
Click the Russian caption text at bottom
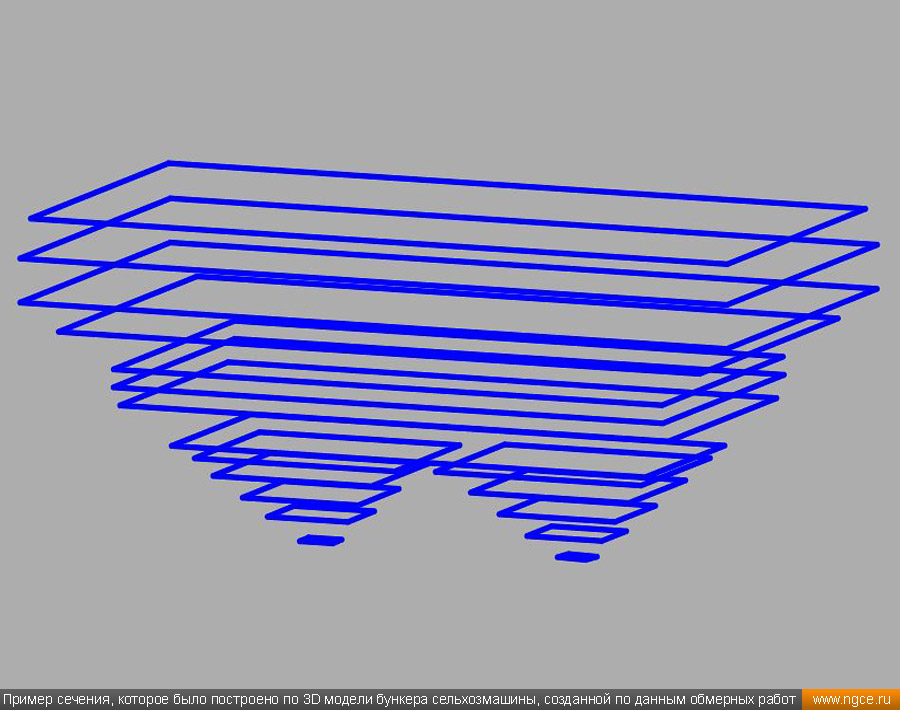(x=400, y=699)
